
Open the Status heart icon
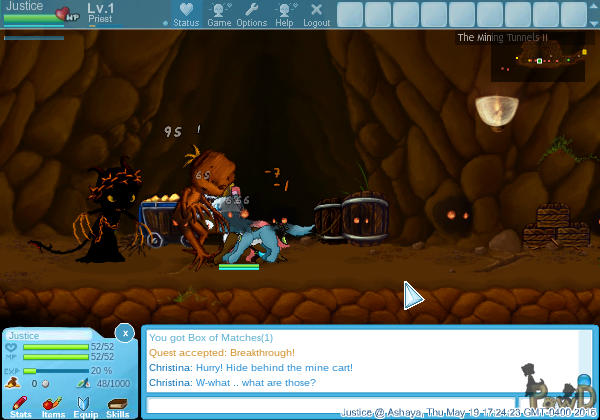click(x=186, y=14)
